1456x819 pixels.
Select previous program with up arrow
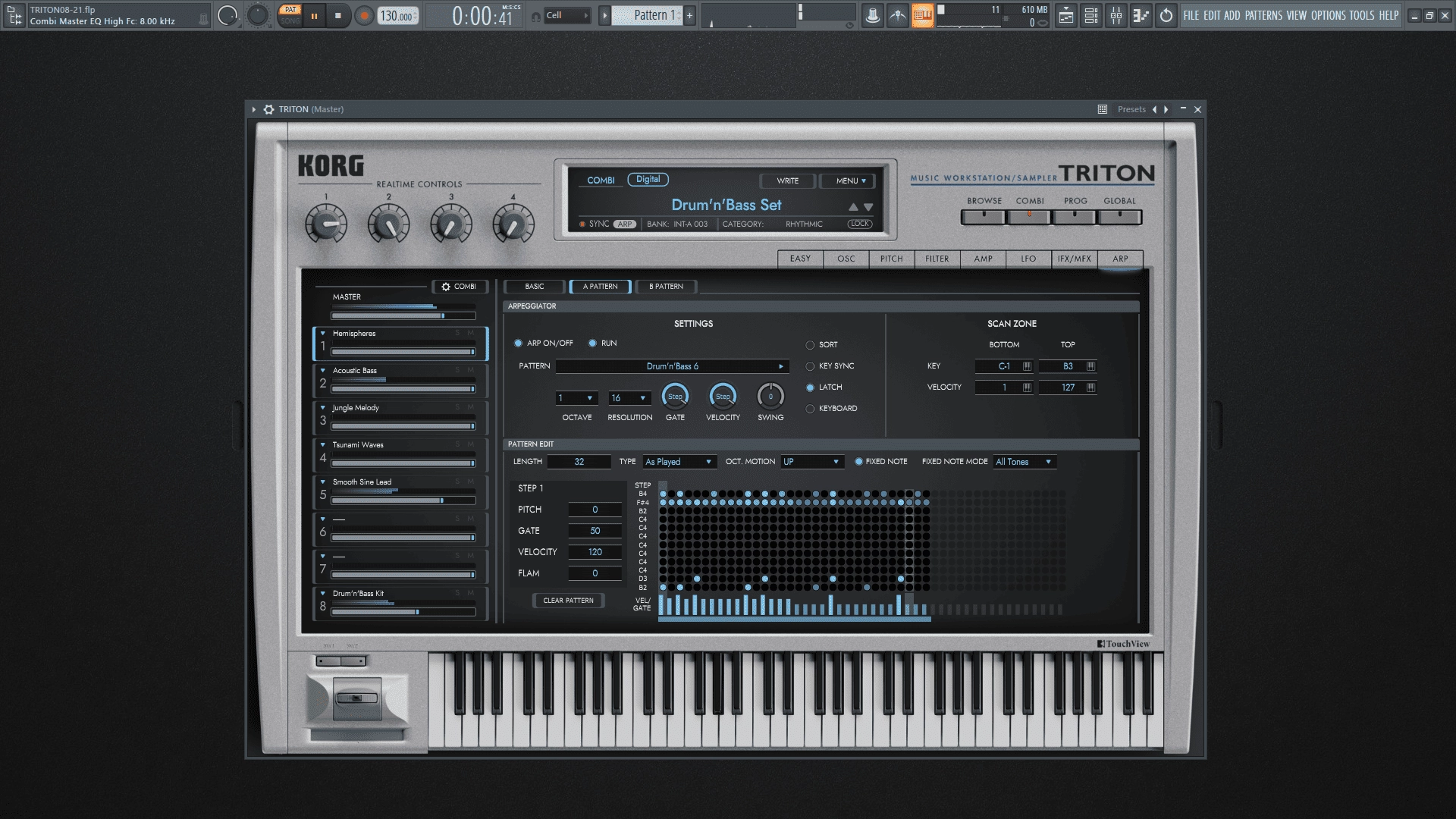[x=853, y=206]
